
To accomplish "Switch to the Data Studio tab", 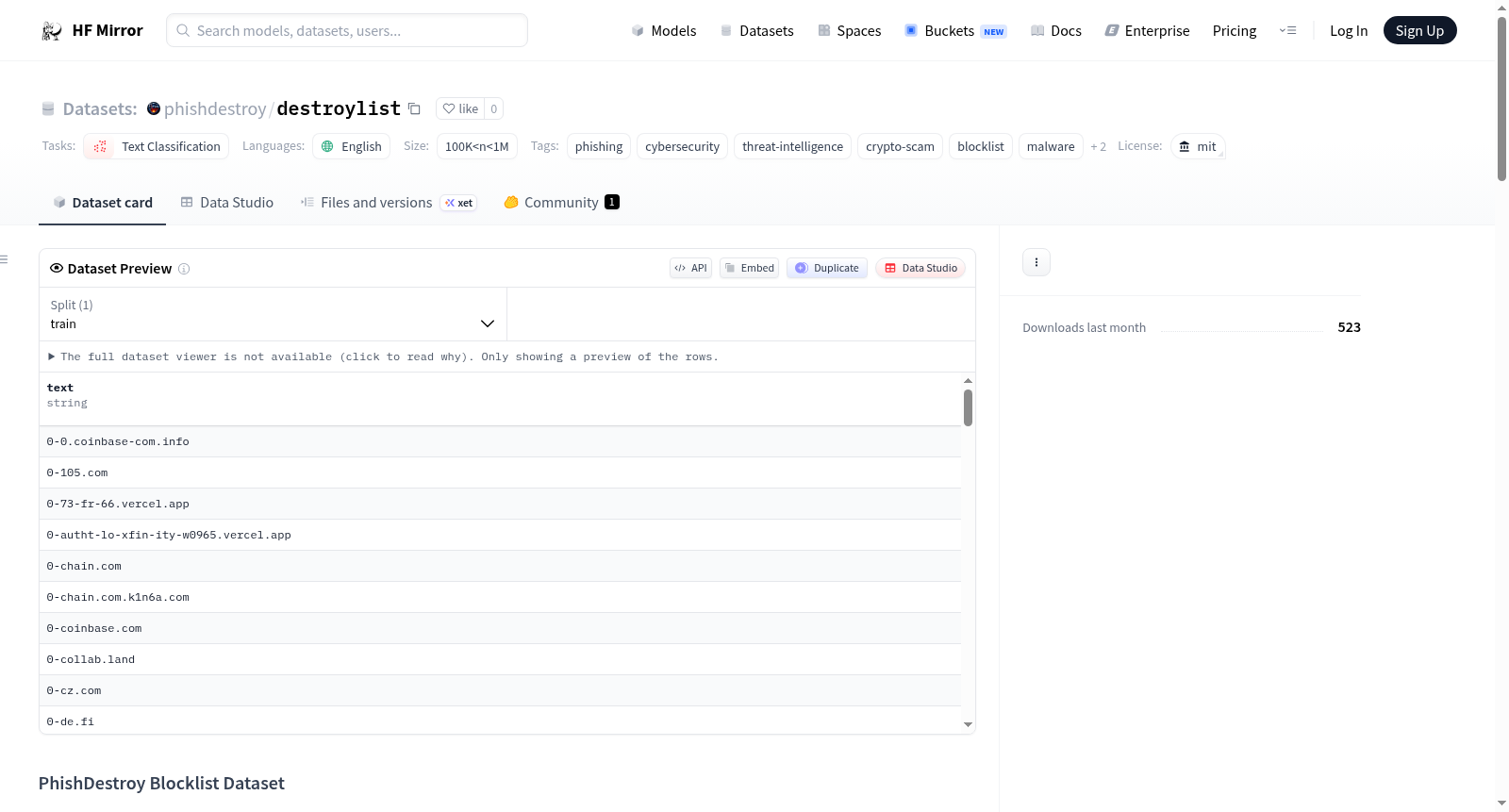I will tap(227, 203).
